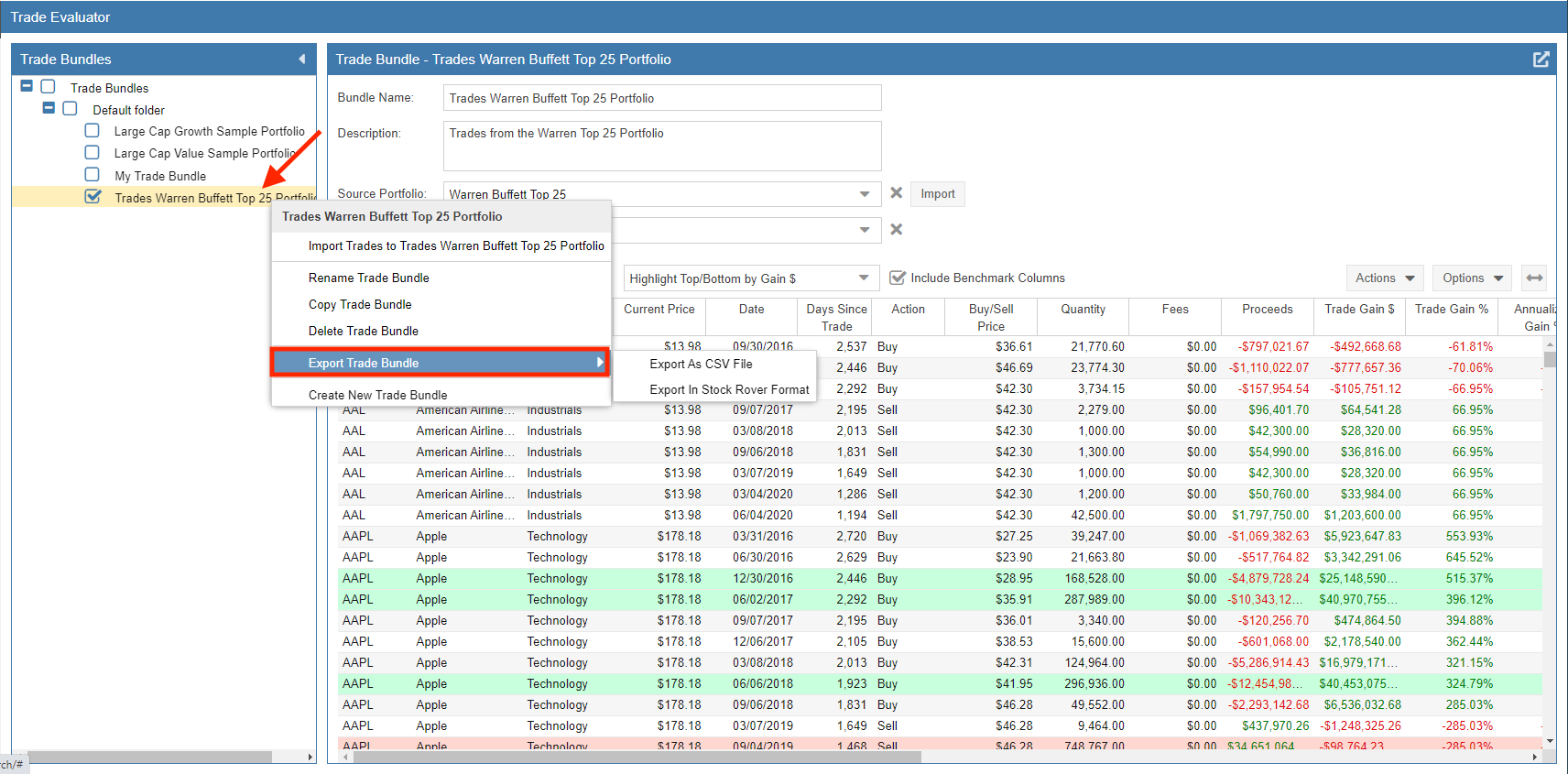Sort by Current Price column

coord(659,317)
